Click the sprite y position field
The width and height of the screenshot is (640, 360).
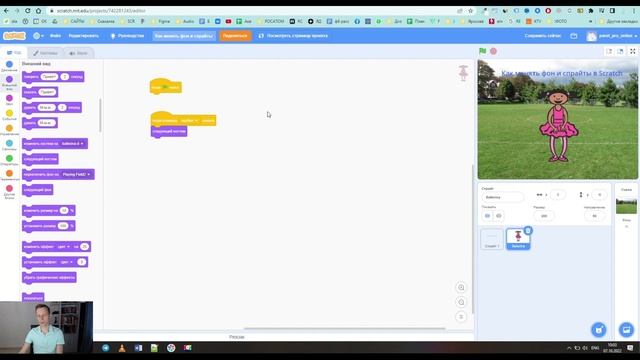[x=599, y=195]
